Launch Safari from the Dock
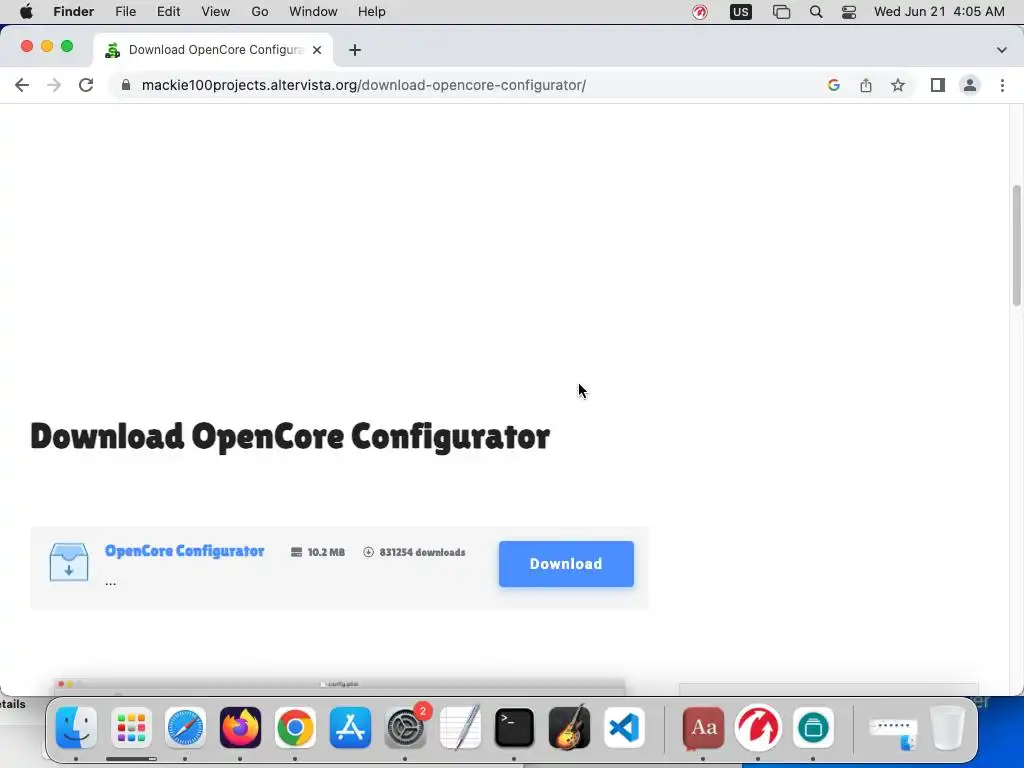 tap(185, 728)
